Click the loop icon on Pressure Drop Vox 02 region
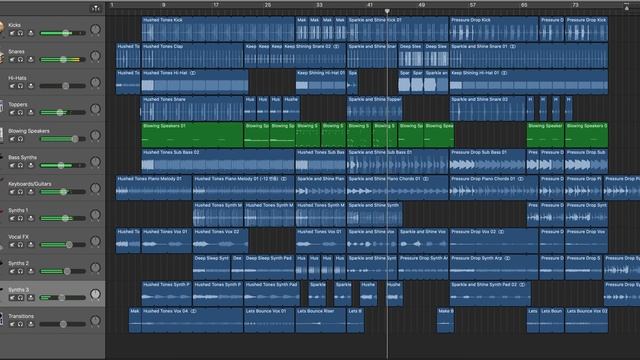The height and width of the screenshot is (360, 640). click(x=501, y=232)
